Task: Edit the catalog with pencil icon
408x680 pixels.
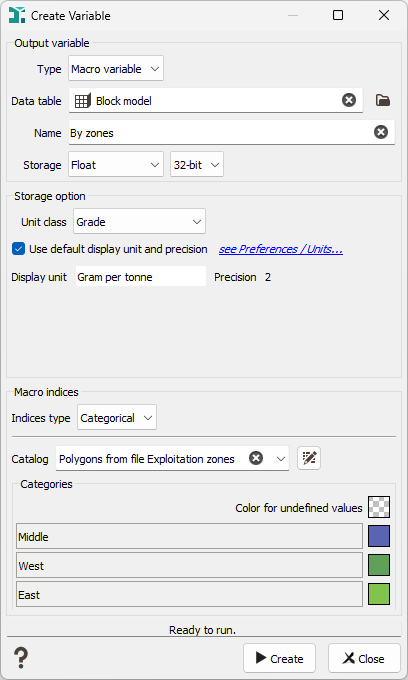Action: click(309, 458)
